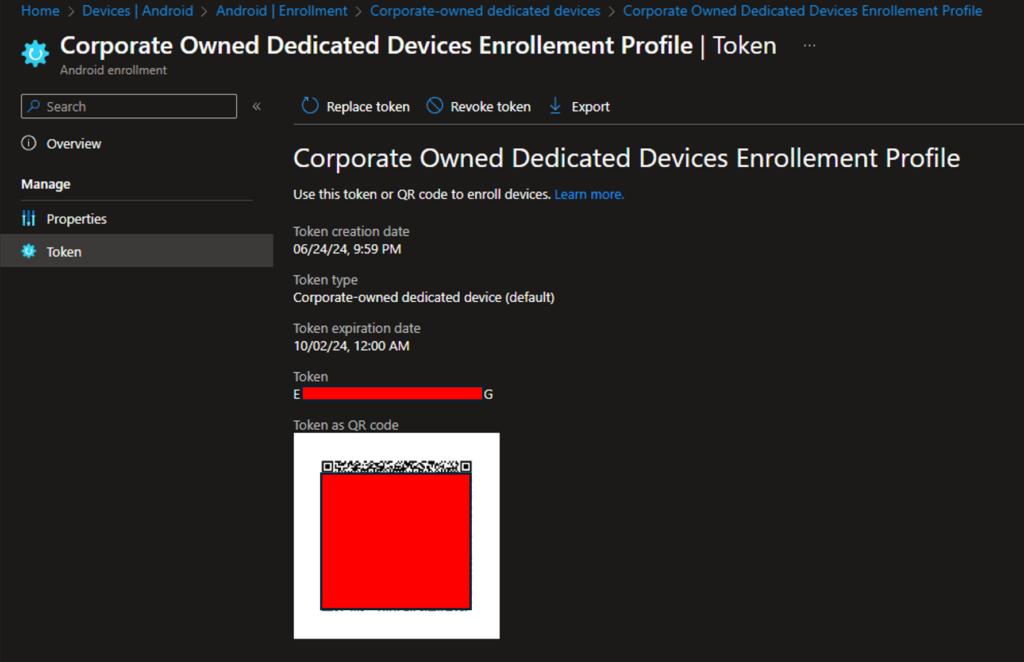Collapse the sidebar with double chevron

[257, 106]
